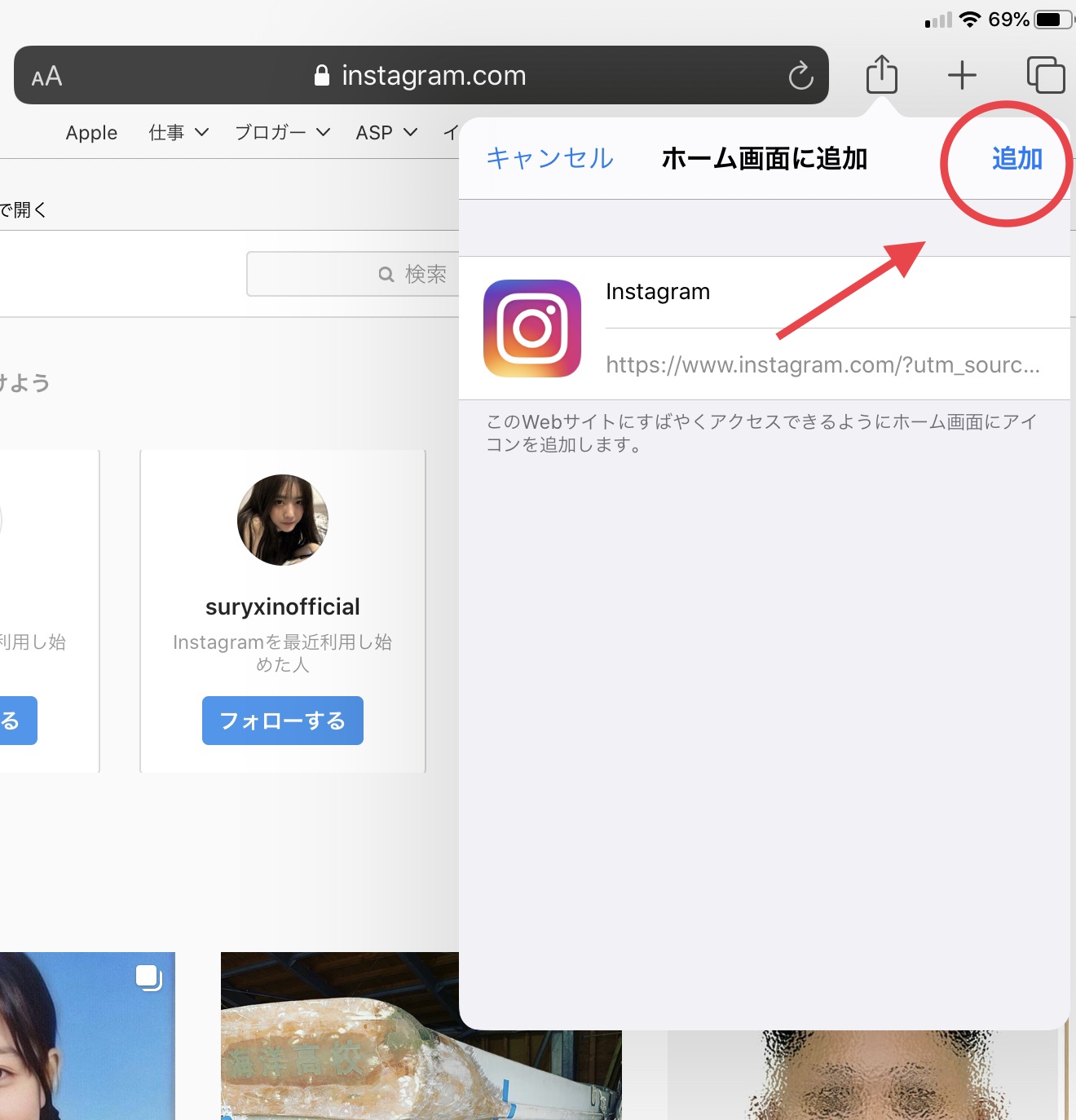Select the https://www.instagram.com URL text

822,364
